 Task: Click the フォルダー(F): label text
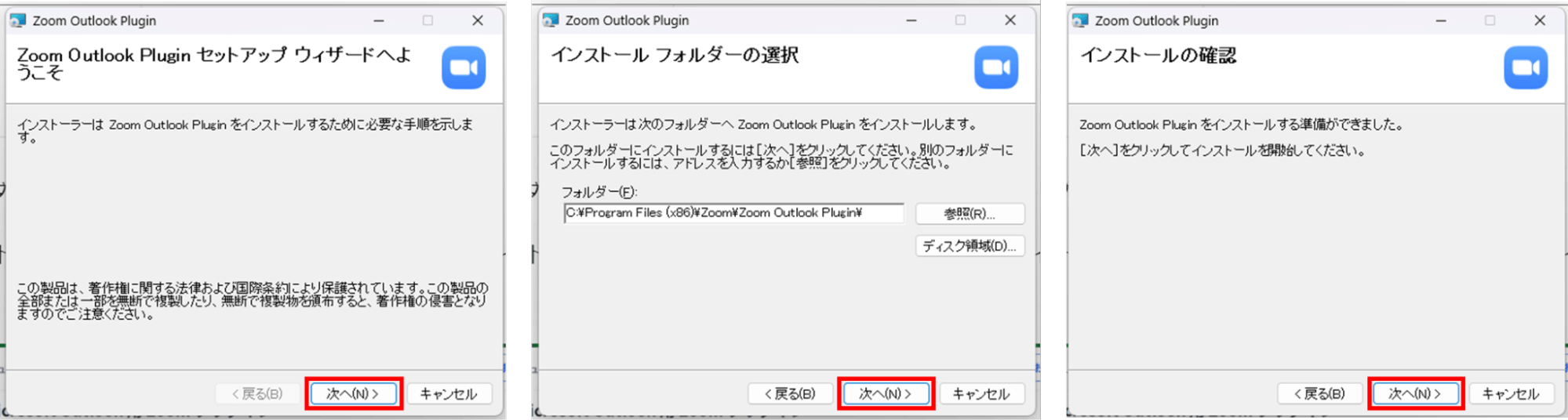click(599, 192)
